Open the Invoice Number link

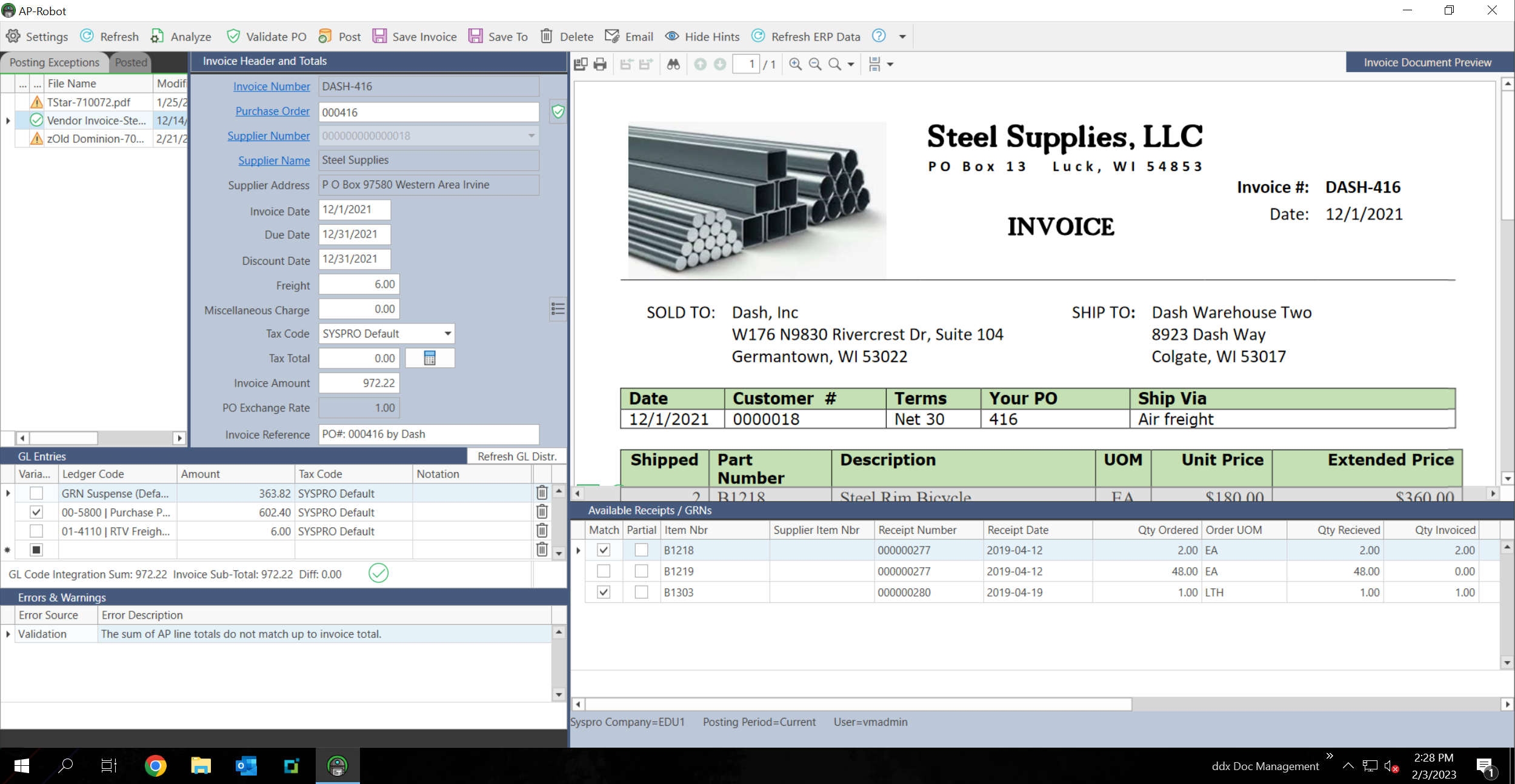271,87
